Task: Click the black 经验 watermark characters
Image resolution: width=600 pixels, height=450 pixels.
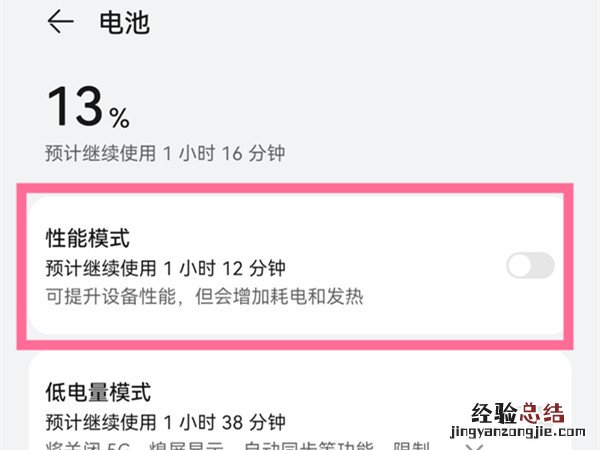Action: point(489,414)
